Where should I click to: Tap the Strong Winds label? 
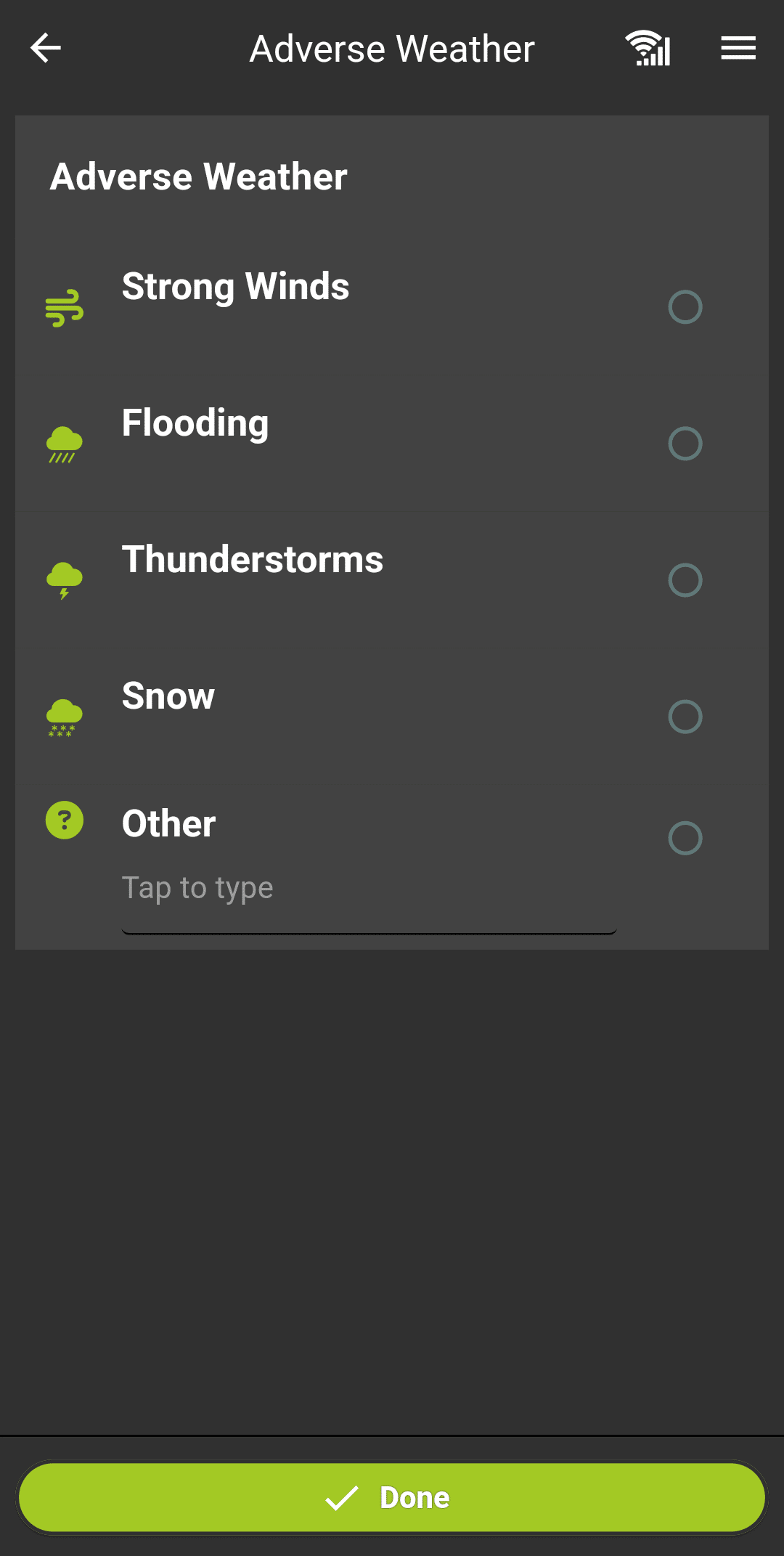tap(235, 286)
